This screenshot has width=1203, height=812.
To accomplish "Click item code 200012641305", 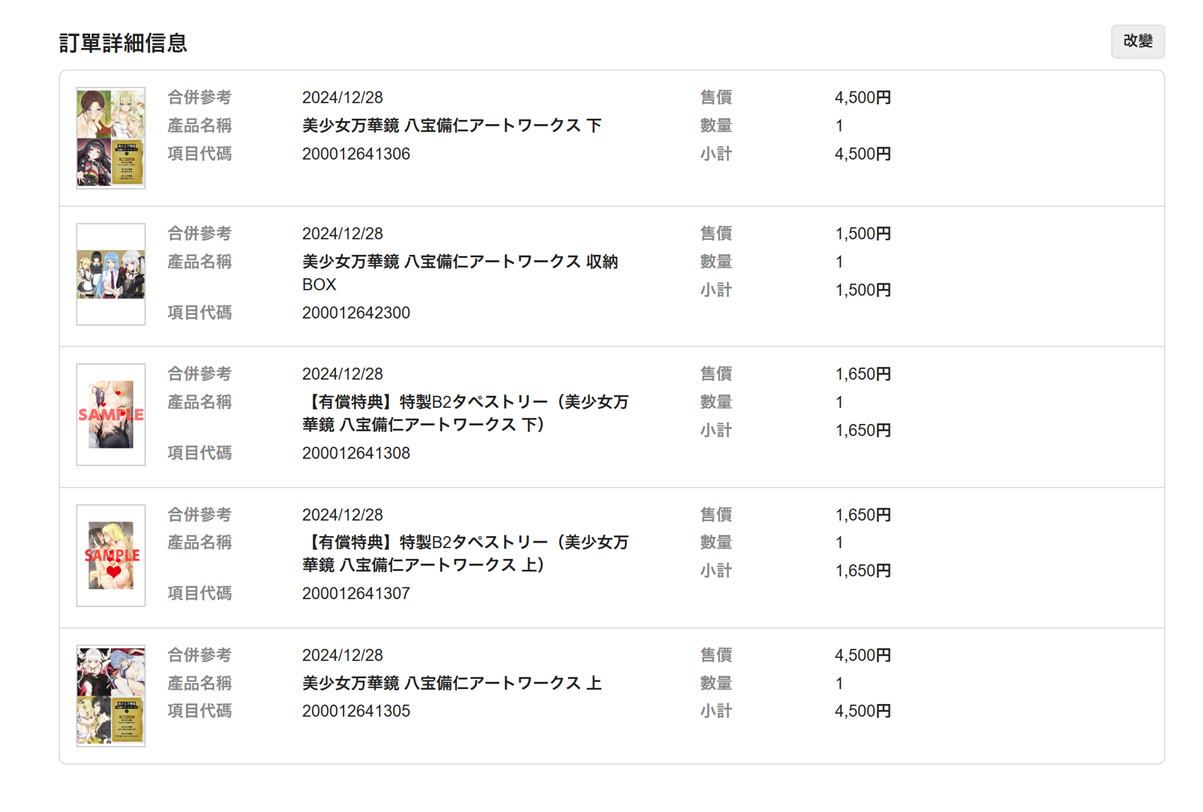I will click(x=356, y=711).
